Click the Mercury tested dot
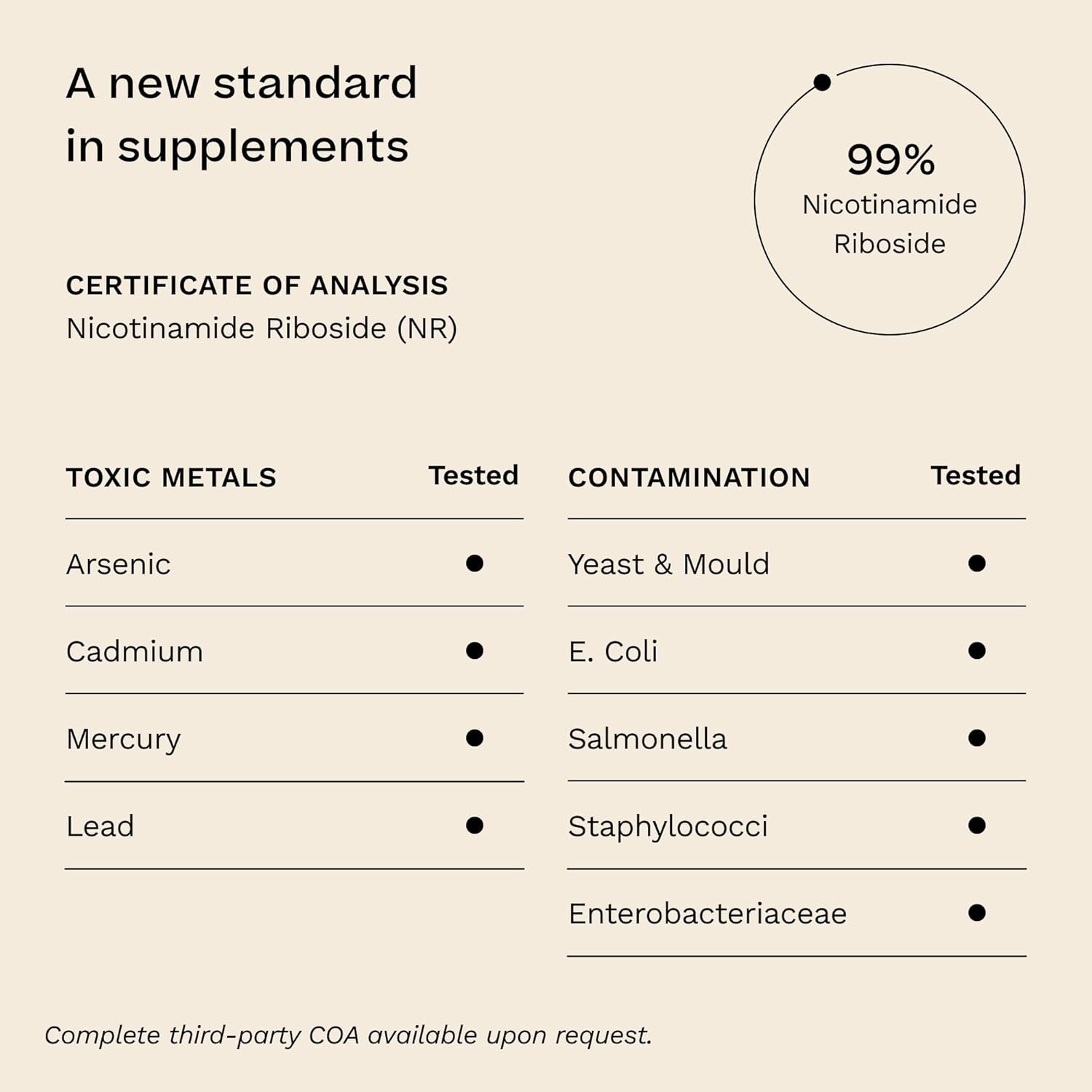This screenshot has width=1092, height=1092. pos(475,738)
